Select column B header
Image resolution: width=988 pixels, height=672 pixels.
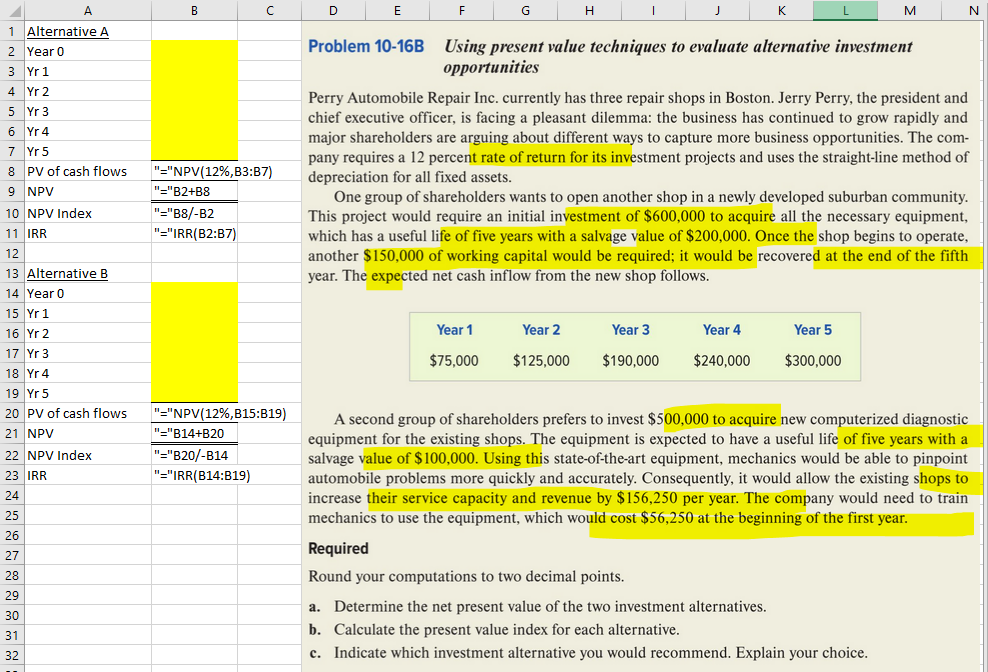point(194,10)
